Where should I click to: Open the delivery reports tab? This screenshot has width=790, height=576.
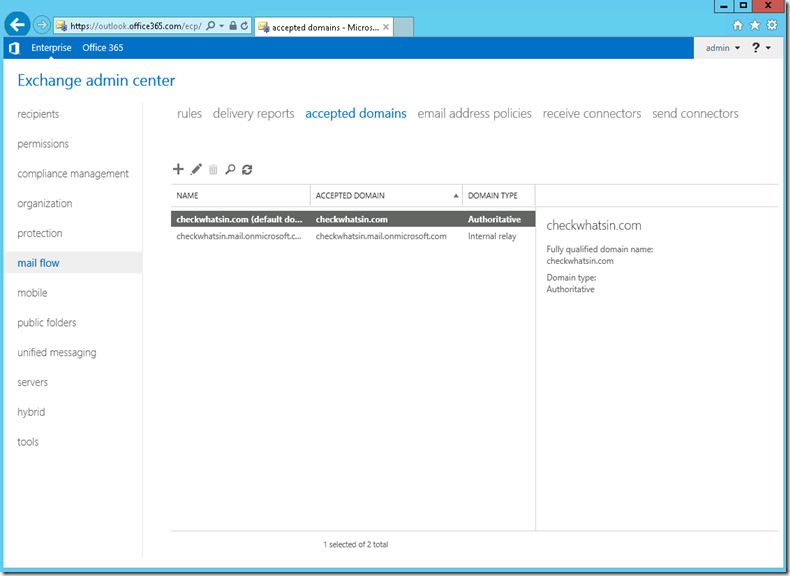(253, 114)
